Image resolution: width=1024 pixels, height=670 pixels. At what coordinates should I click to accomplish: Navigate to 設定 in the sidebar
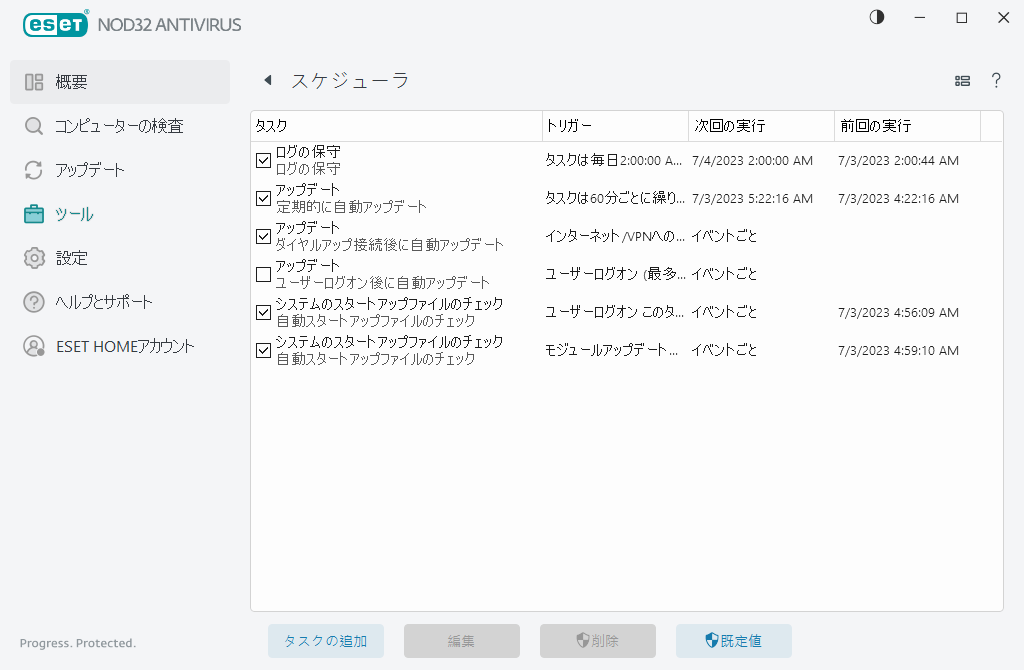pos(33,257)
